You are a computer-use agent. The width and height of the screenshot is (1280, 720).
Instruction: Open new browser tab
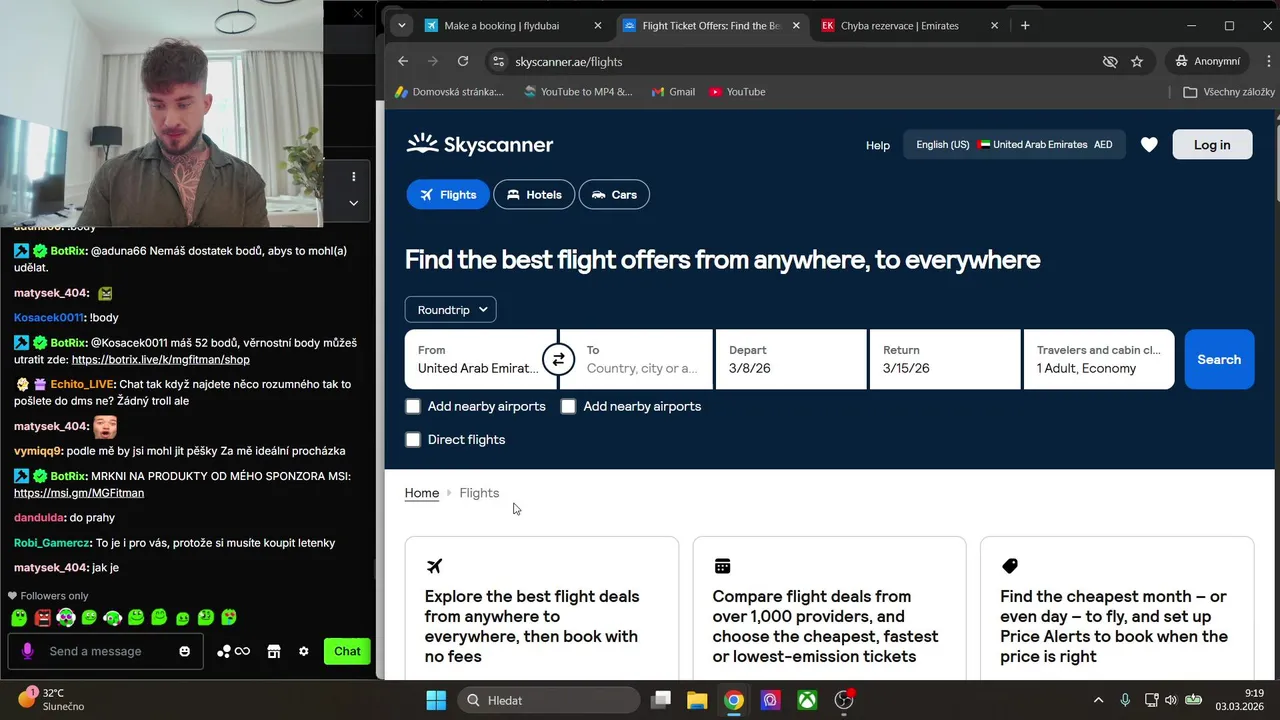click(1025, 25)
